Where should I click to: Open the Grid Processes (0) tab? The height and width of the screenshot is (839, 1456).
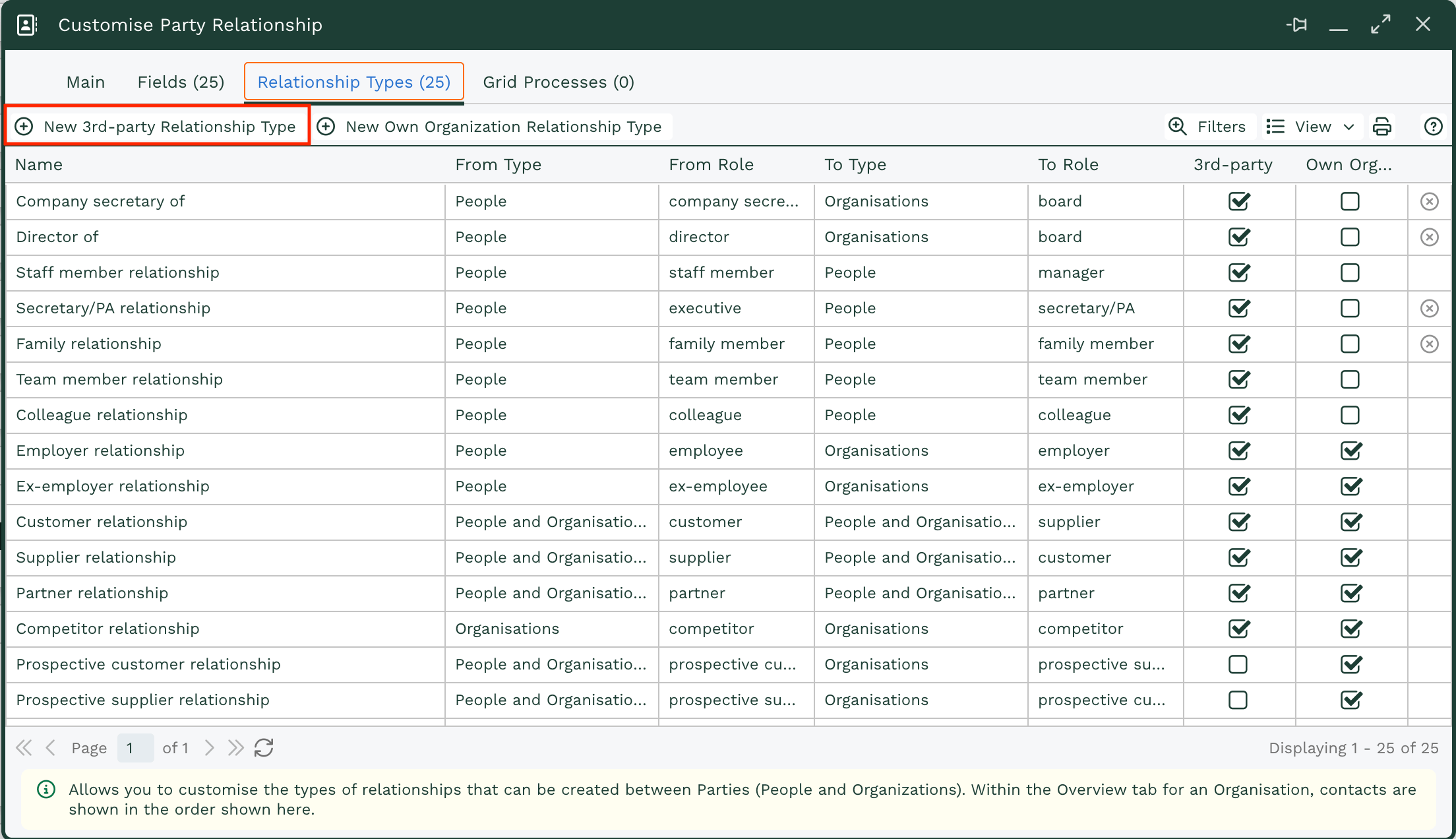pos(559,82)
